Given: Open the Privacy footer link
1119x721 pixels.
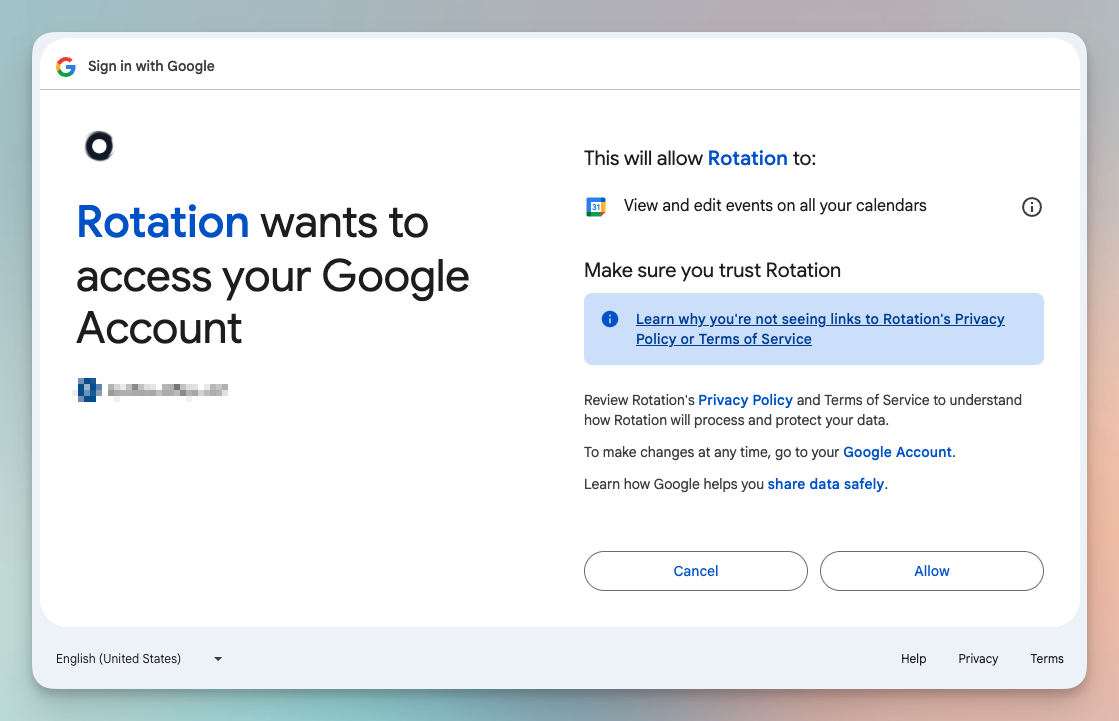Looking at the screenshot, I should coord(978,659).
